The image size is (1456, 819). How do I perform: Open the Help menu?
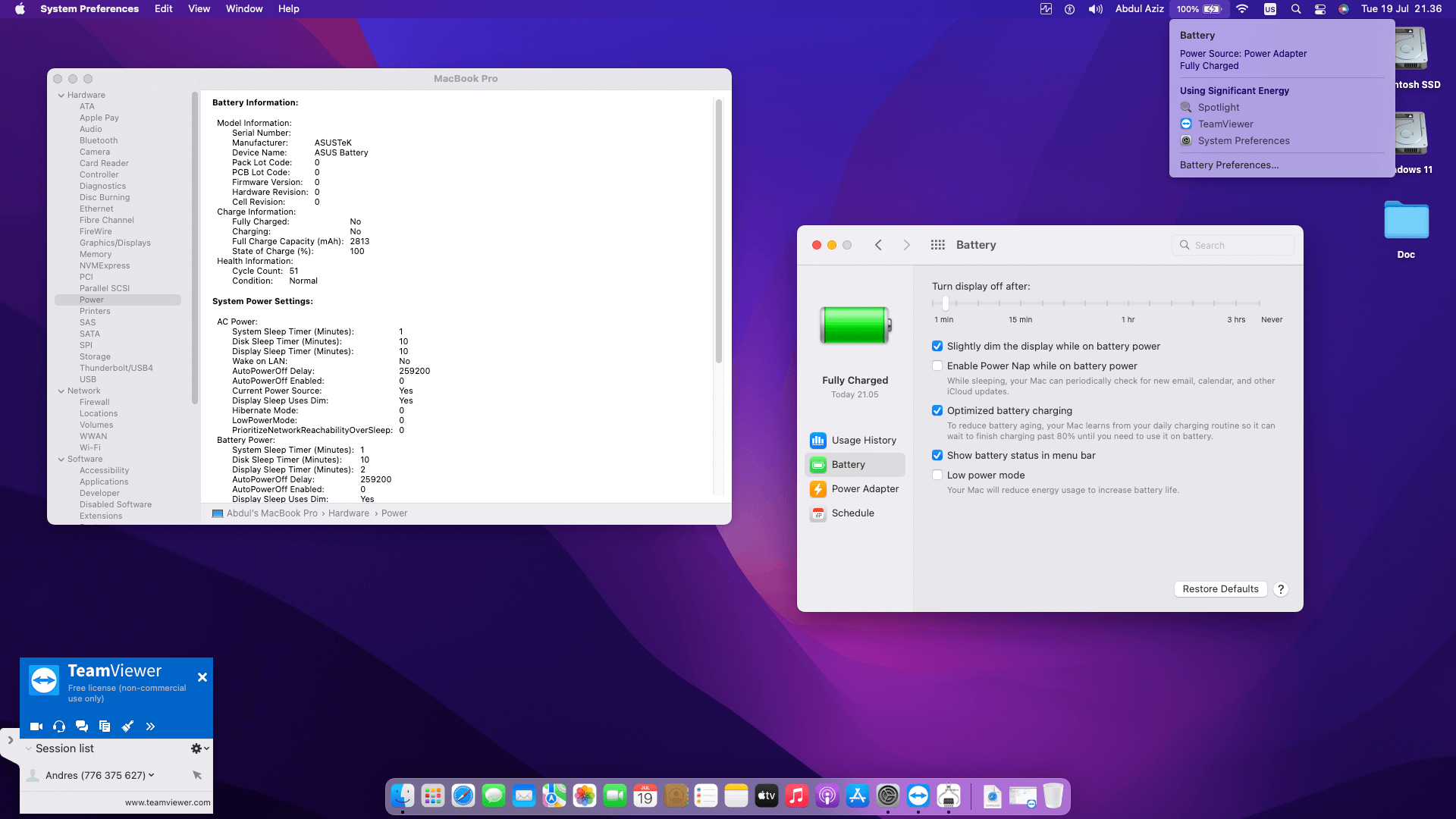pyautogui.click(x=289, y=9)
